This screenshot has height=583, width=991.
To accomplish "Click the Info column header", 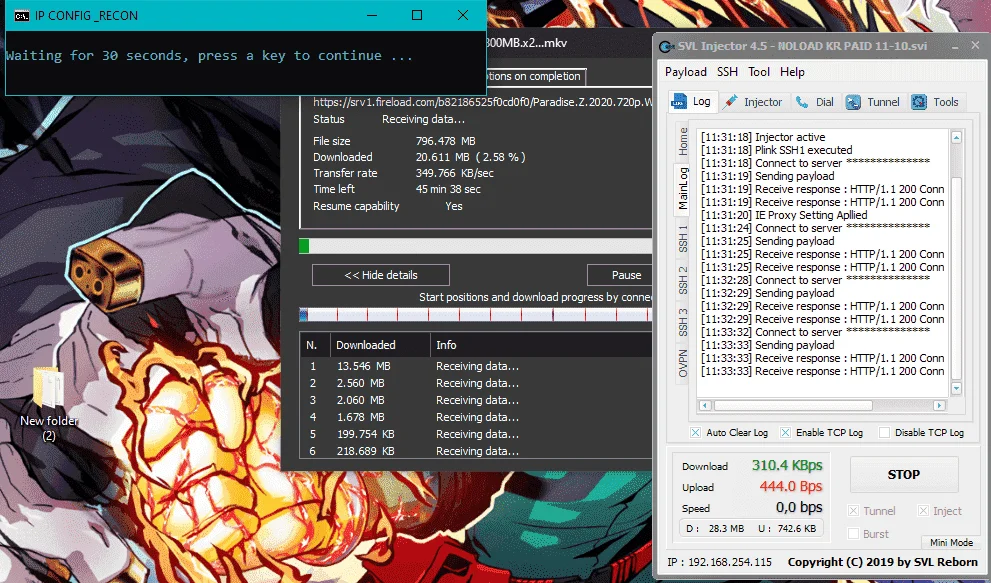I will (x=541, y=345).
